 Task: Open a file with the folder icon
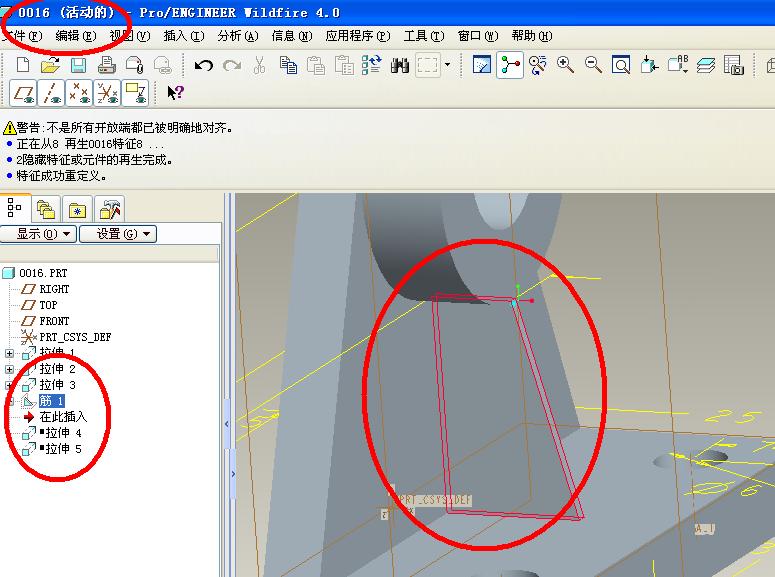[x=50, y=65]
